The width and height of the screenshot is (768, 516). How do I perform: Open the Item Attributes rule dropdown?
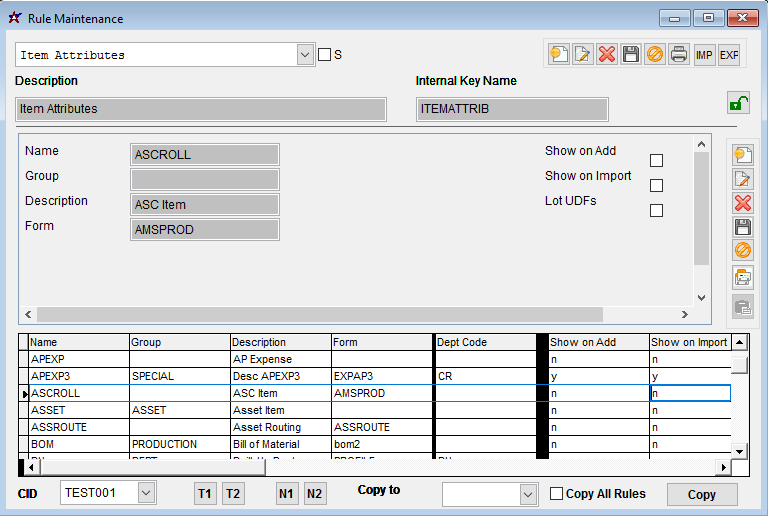306,55
